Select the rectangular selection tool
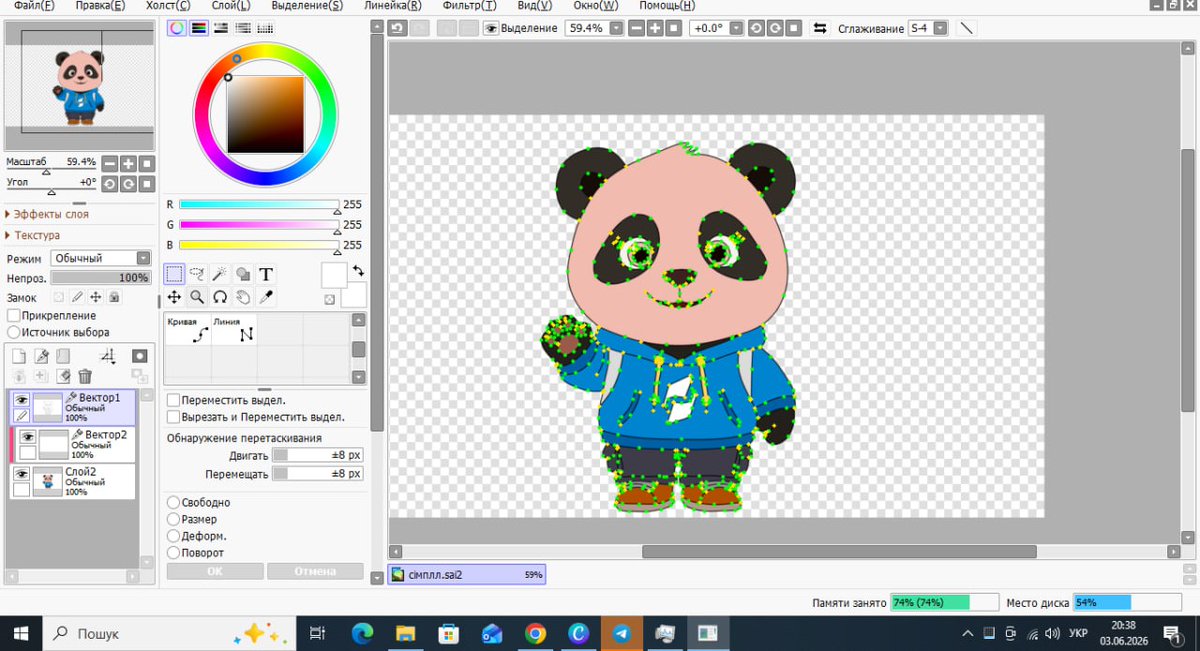Screen dimensions: 1200x651 (174, 274)
